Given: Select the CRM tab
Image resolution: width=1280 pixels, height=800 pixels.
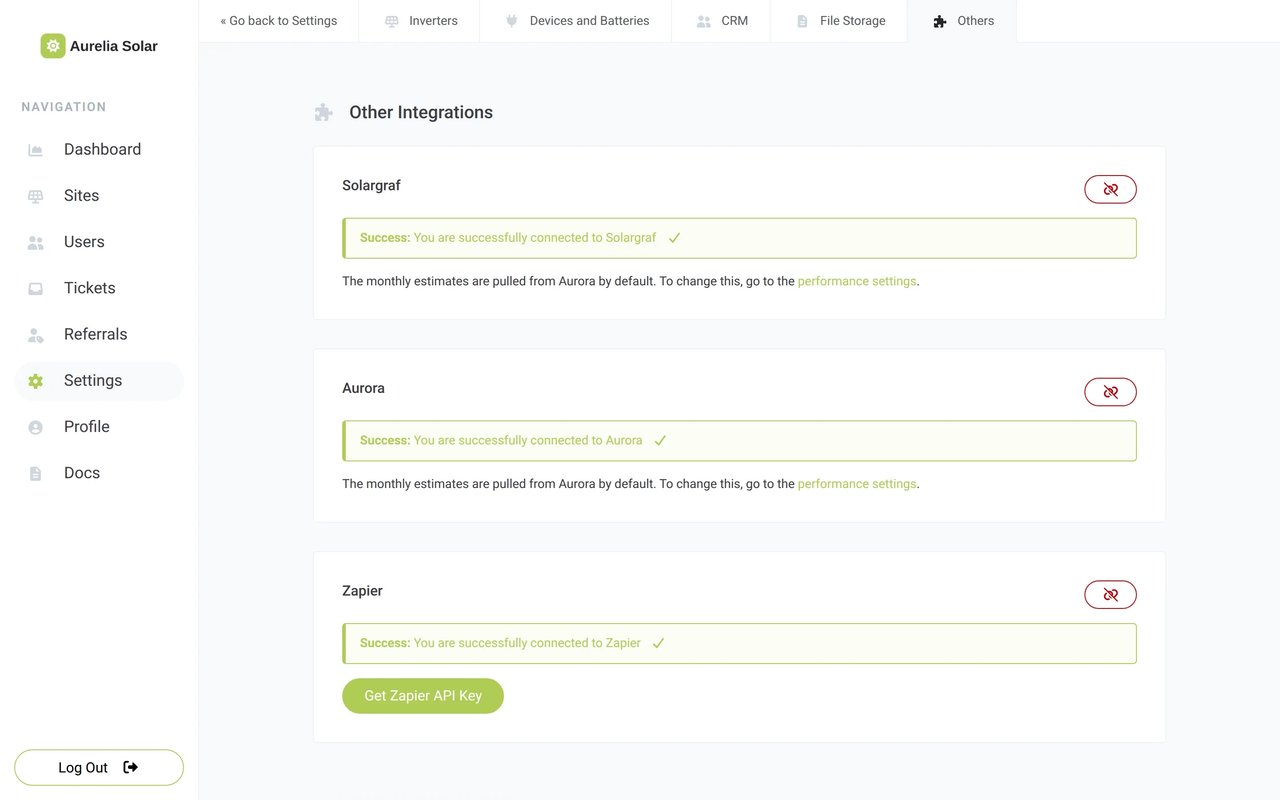Looking at the screenshot, I should click(721, 21).
